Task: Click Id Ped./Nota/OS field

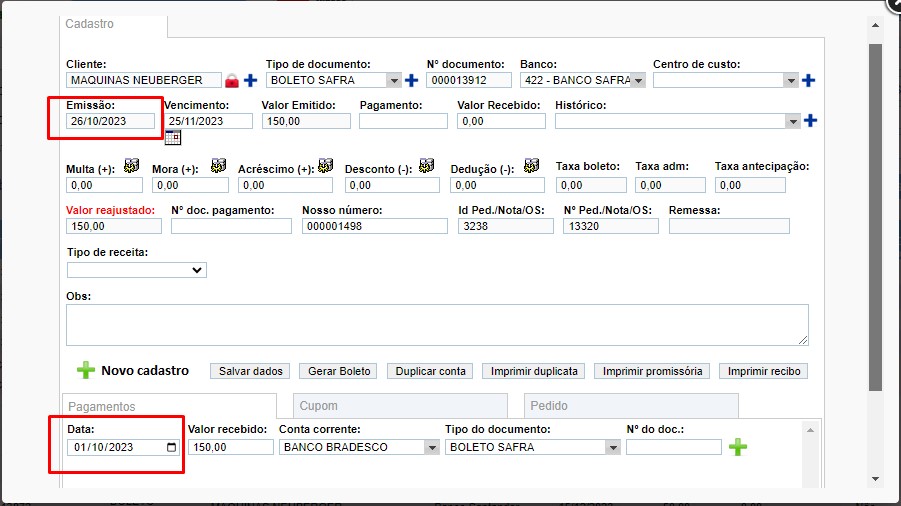Action: point(506,226)
